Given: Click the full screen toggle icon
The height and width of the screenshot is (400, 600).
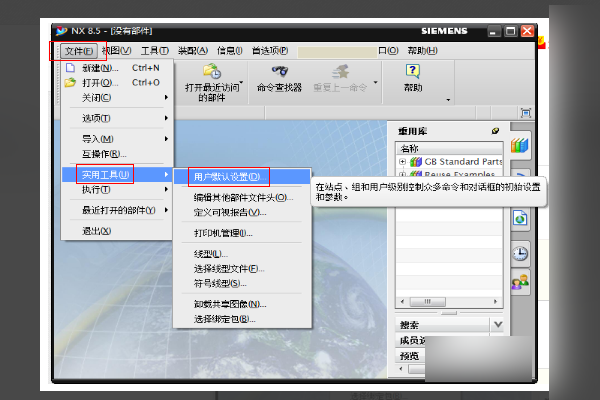Looking at the screenshot, I should pyautogui.click(x=526, y=113).
